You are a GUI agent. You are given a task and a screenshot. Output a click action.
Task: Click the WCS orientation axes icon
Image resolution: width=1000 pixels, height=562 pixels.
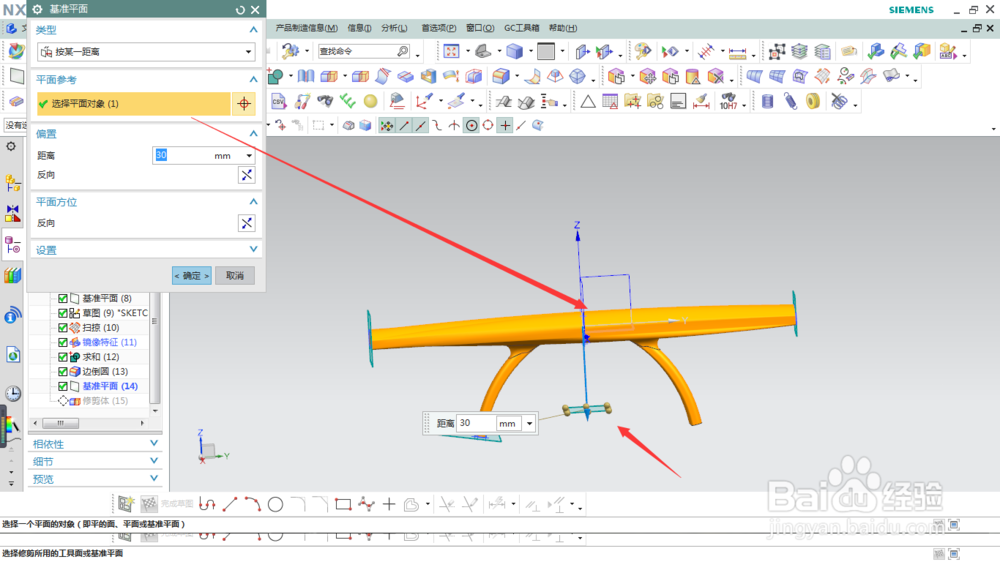point(423,101)
